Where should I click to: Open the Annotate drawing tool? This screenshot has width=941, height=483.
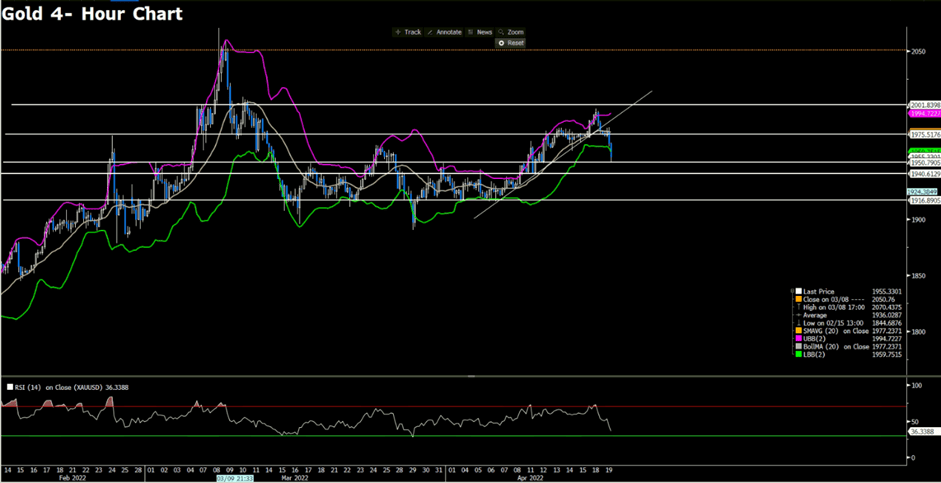pos(445,32)
